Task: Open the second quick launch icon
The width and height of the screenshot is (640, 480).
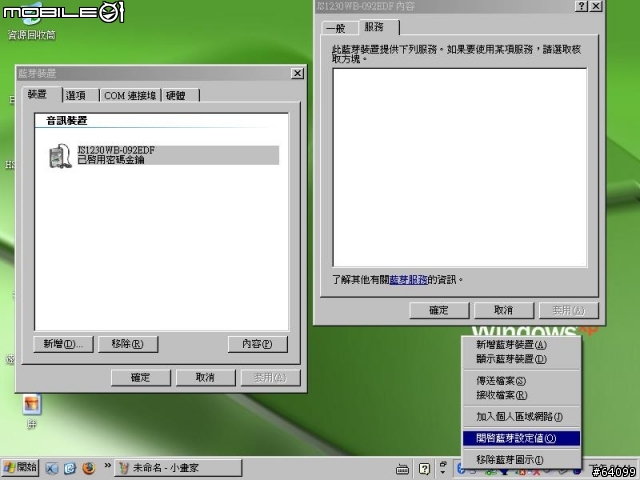Action: click(x=70, y=468)
